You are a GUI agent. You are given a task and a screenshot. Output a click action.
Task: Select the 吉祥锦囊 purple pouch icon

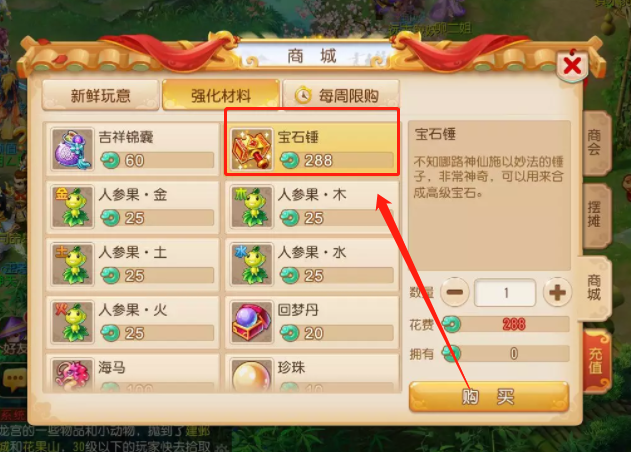pos(72,150)
